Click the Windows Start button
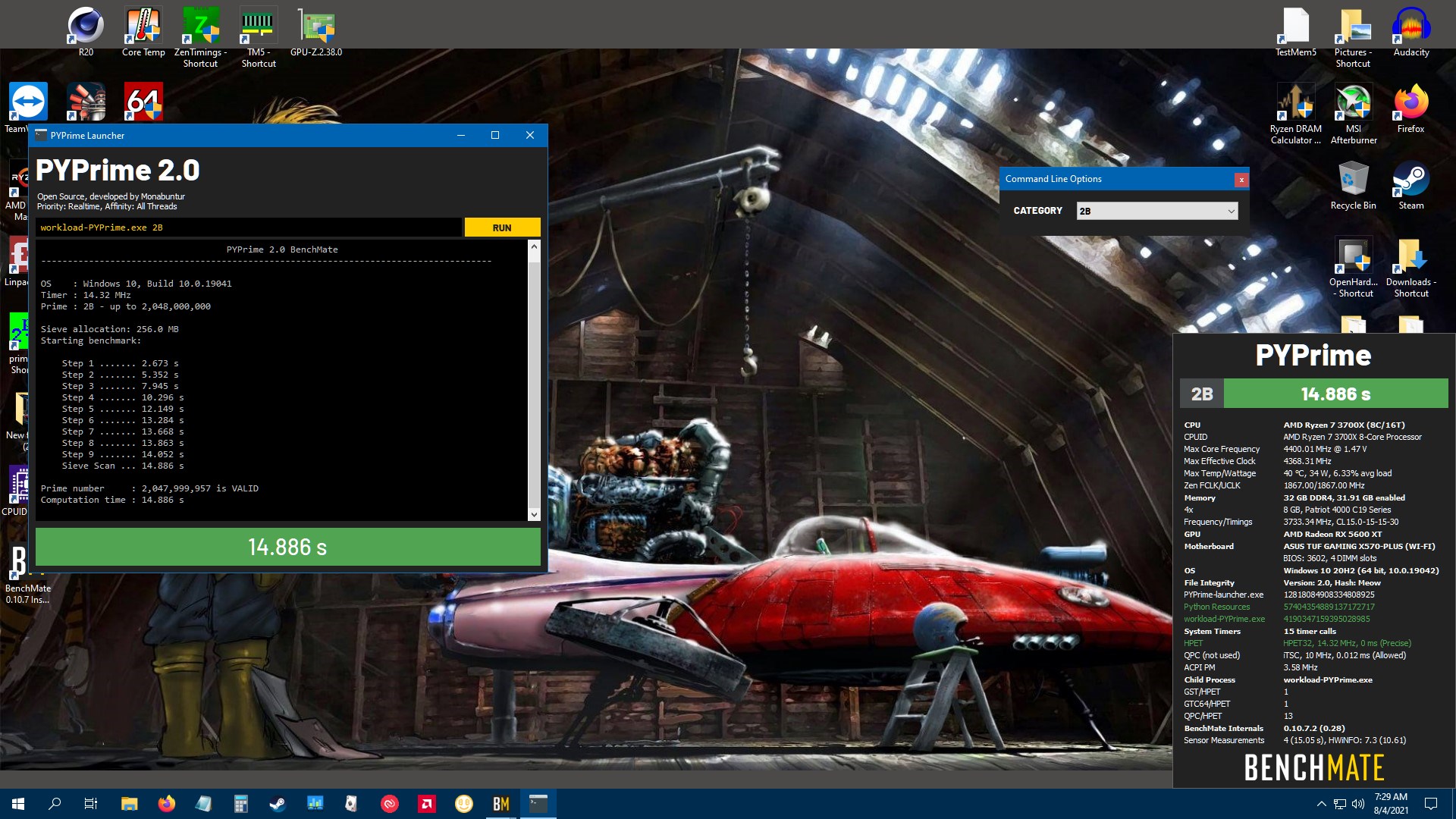 (18, 804)
